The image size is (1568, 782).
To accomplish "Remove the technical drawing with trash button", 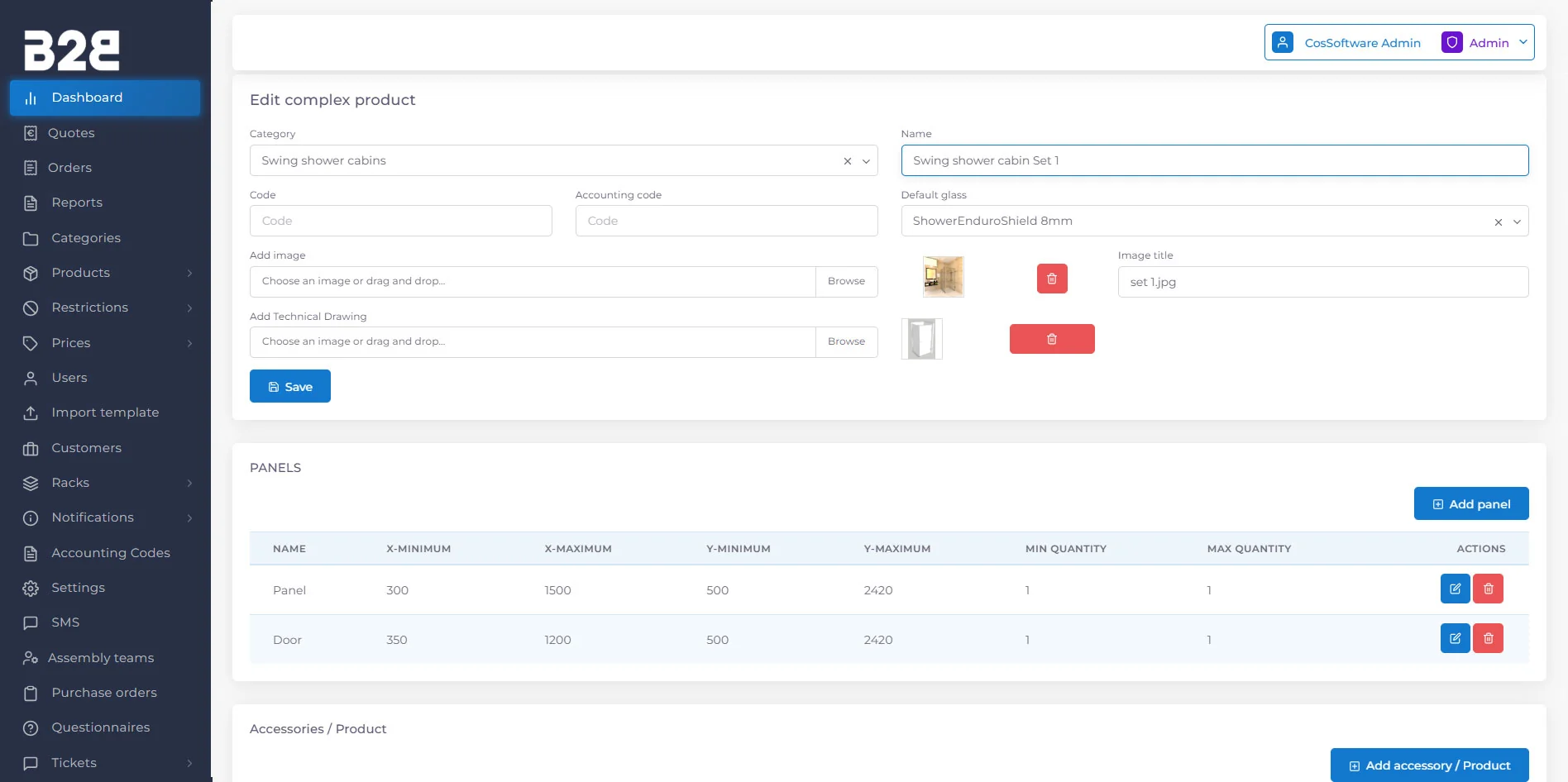I will click(x=1052, y=339).
